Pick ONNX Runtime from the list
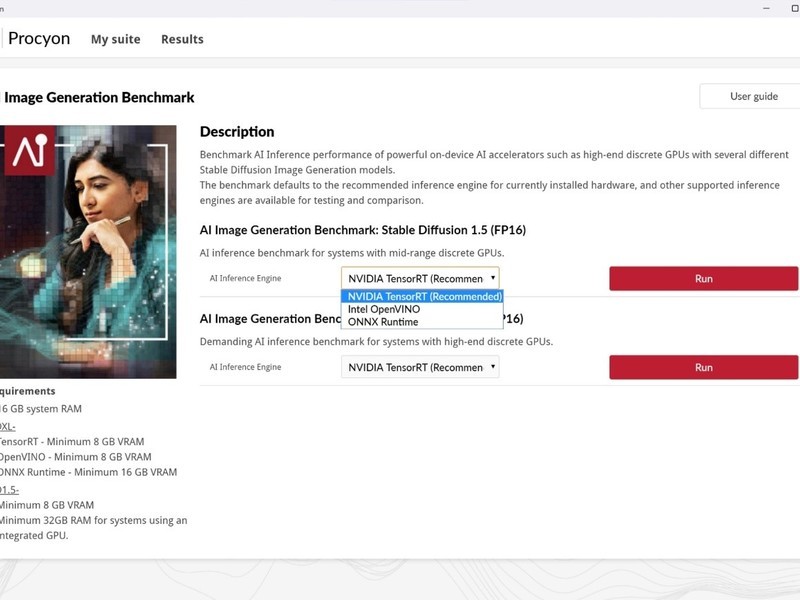 [422, 322]
